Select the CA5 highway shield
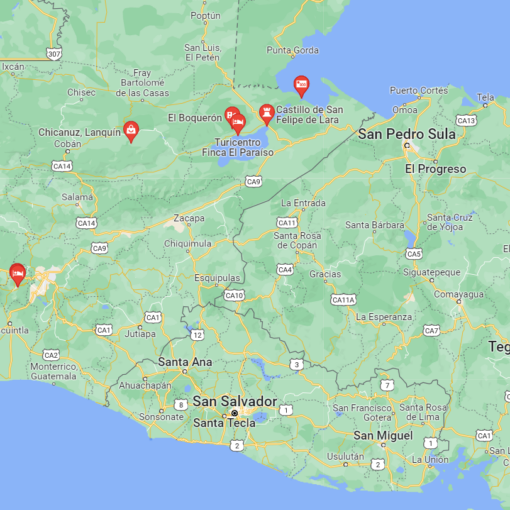Screen dimensions: 510x510 (414, 254)
